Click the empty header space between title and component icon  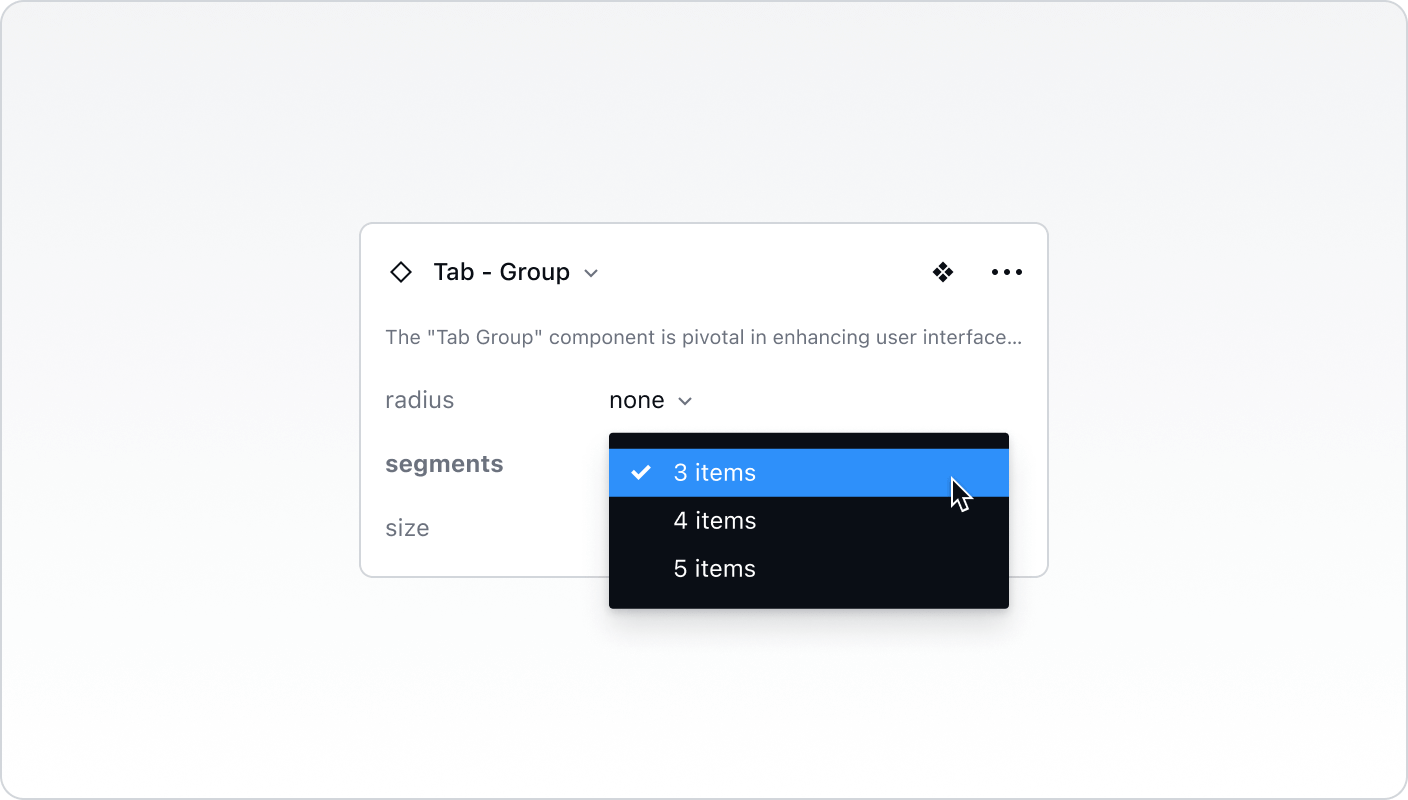click(760, 272)
